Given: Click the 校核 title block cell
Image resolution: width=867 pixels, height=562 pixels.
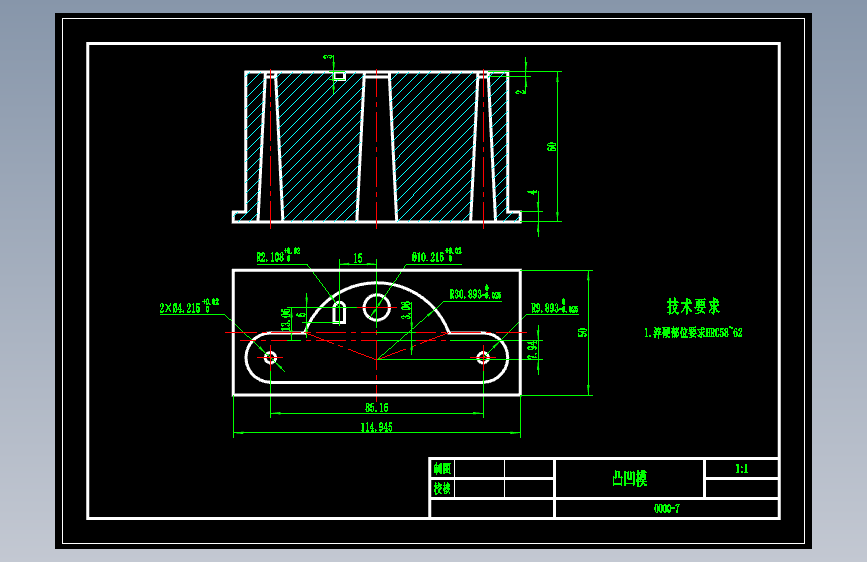Looking at the screenshot, I should pyautogui.click(x=442, y=488).
